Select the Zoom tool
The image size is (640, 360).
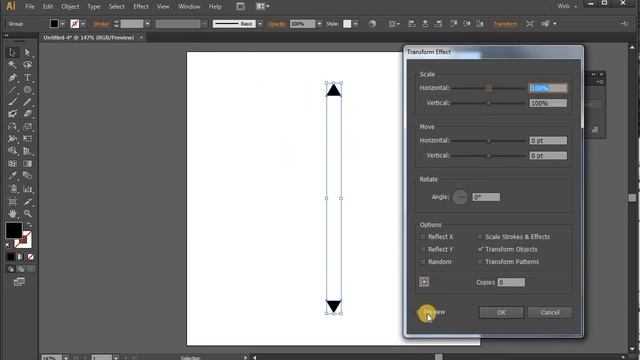coord(27,213)
